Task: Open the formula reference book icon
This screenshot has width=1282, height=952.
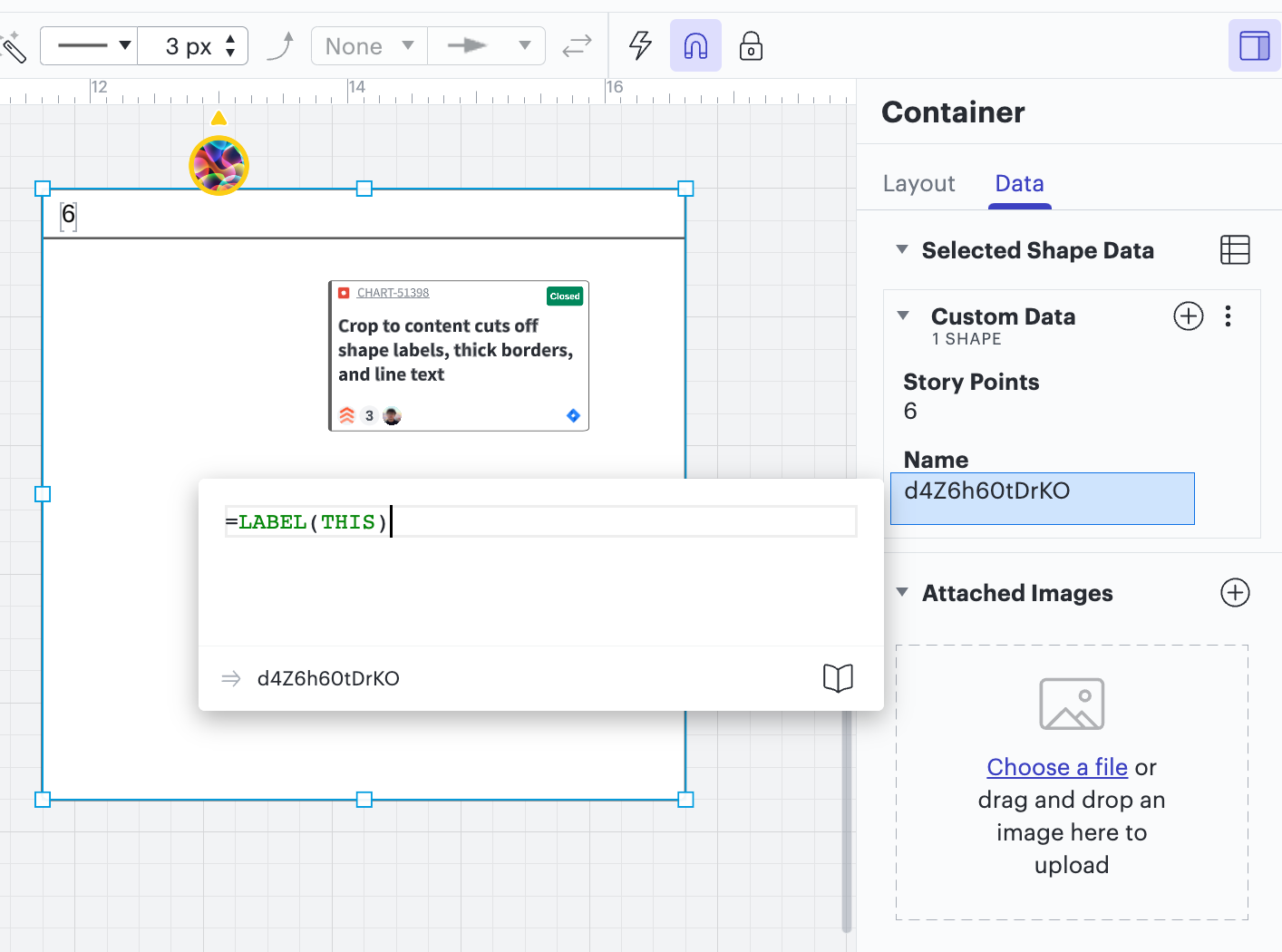Action: point(838,677)
